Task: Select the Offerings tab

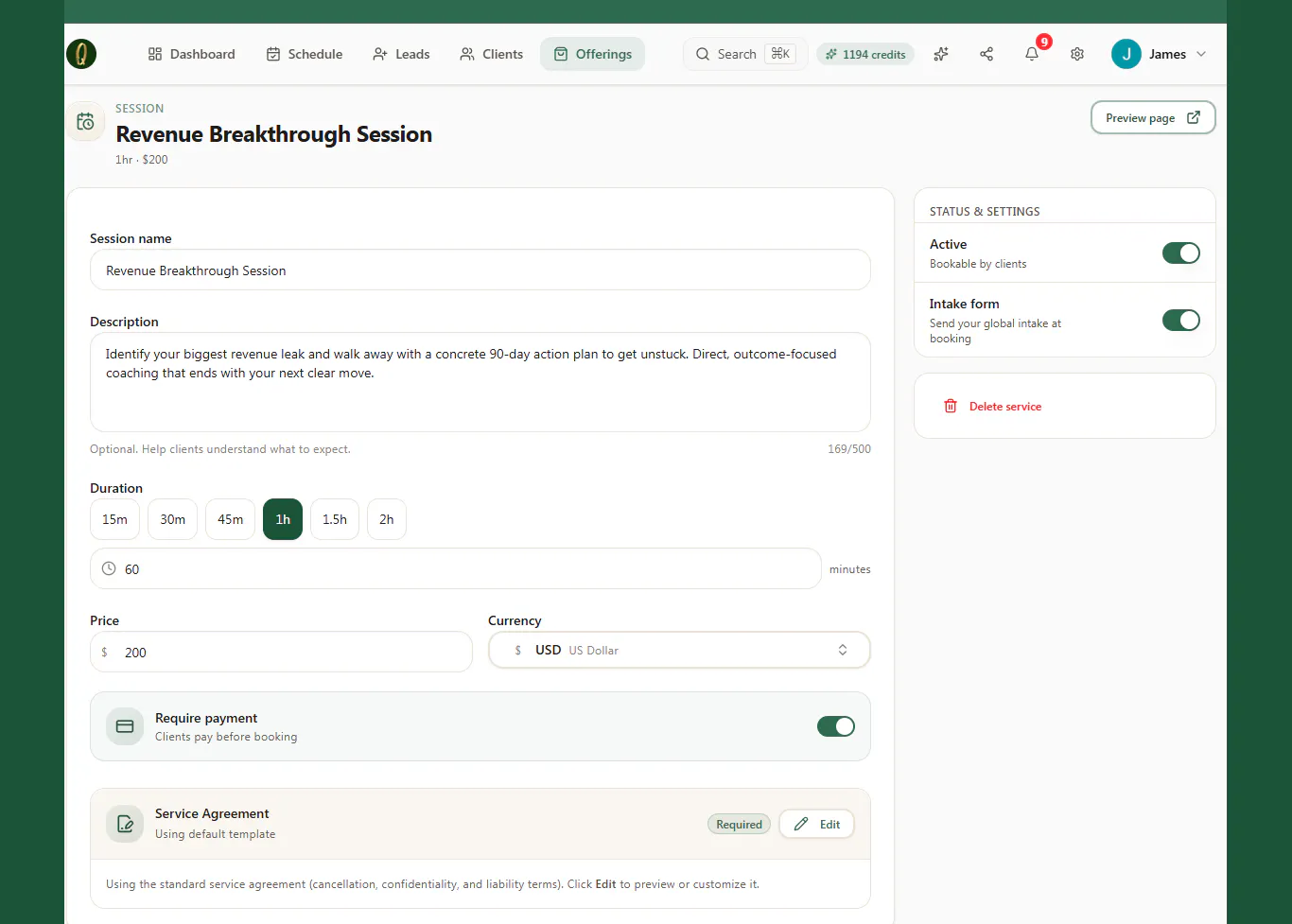Action: 593,54
